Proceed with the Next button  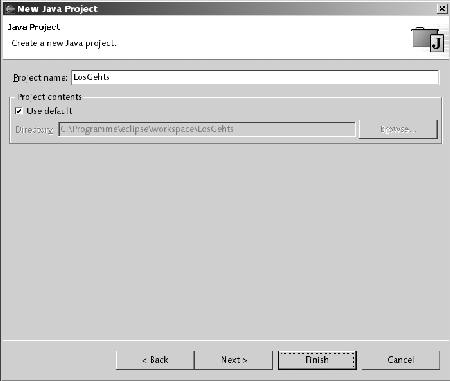pyautogui.click(x=234, y=360)
